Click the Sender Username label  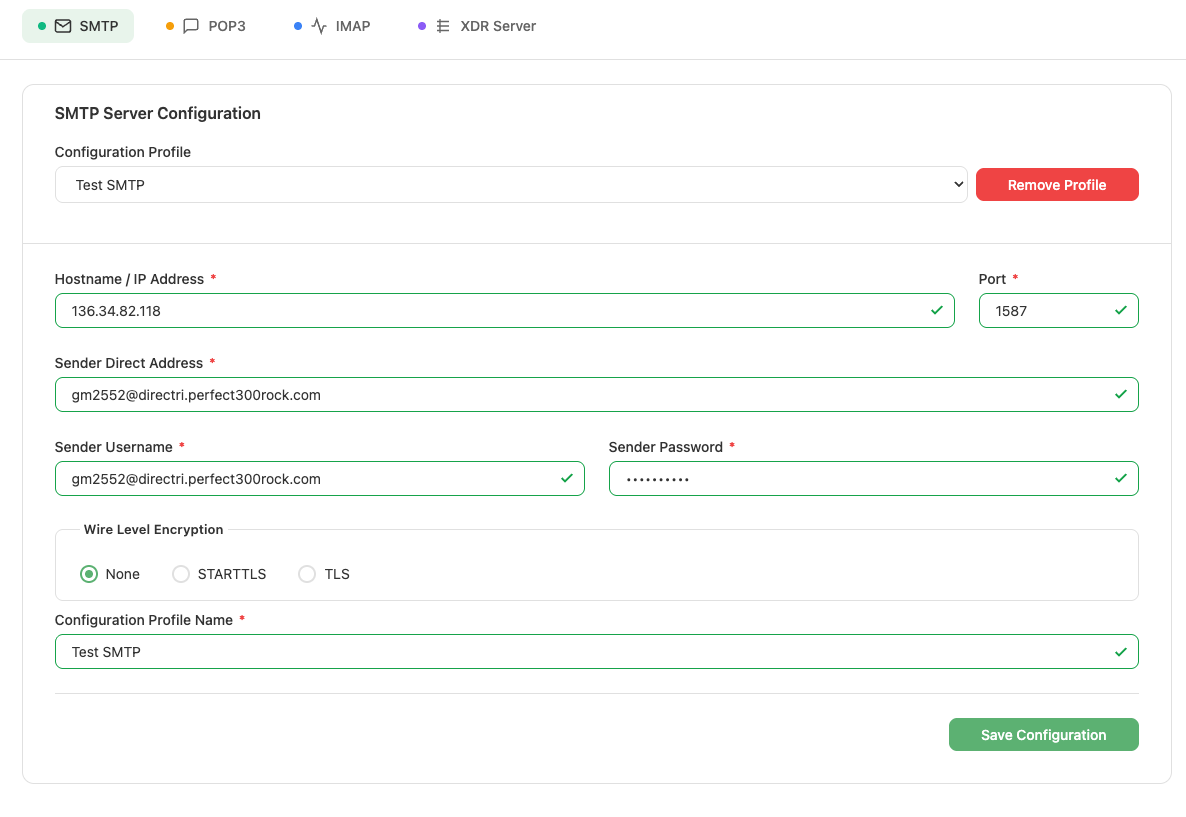pos(113,447)
